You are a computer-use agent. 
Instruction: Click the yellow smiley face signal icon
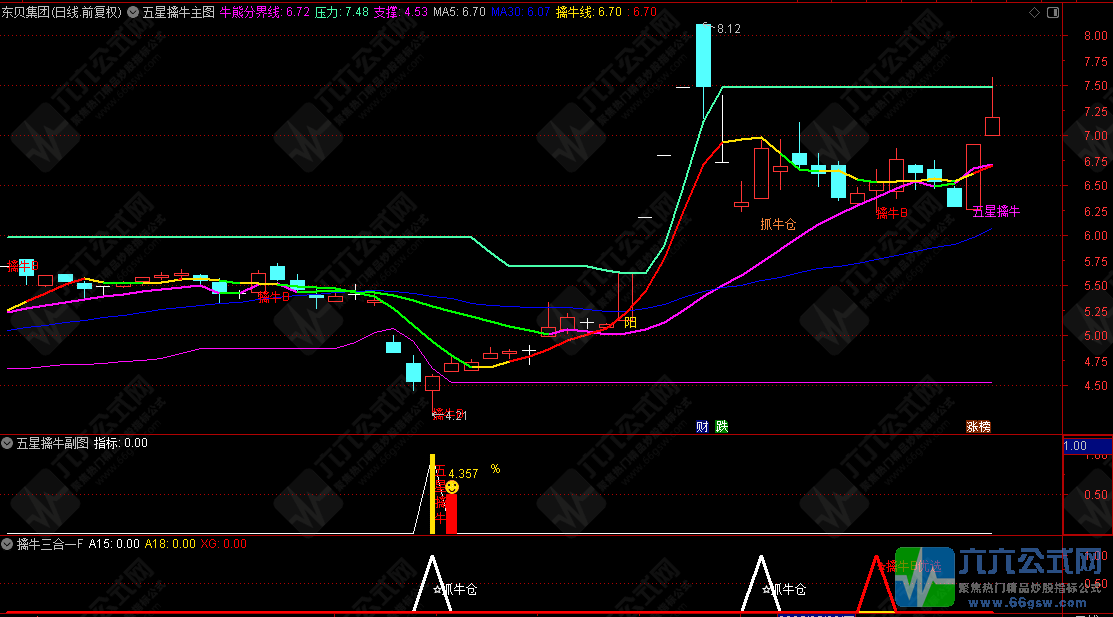pos(452,487)
